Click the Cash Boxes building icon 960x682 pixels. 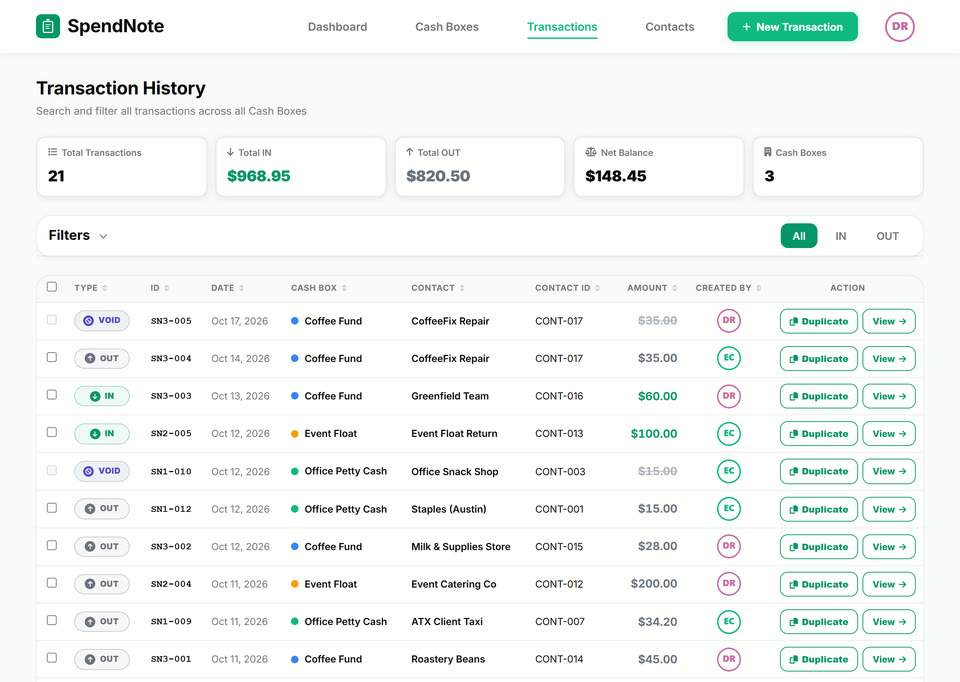[768, 152]
